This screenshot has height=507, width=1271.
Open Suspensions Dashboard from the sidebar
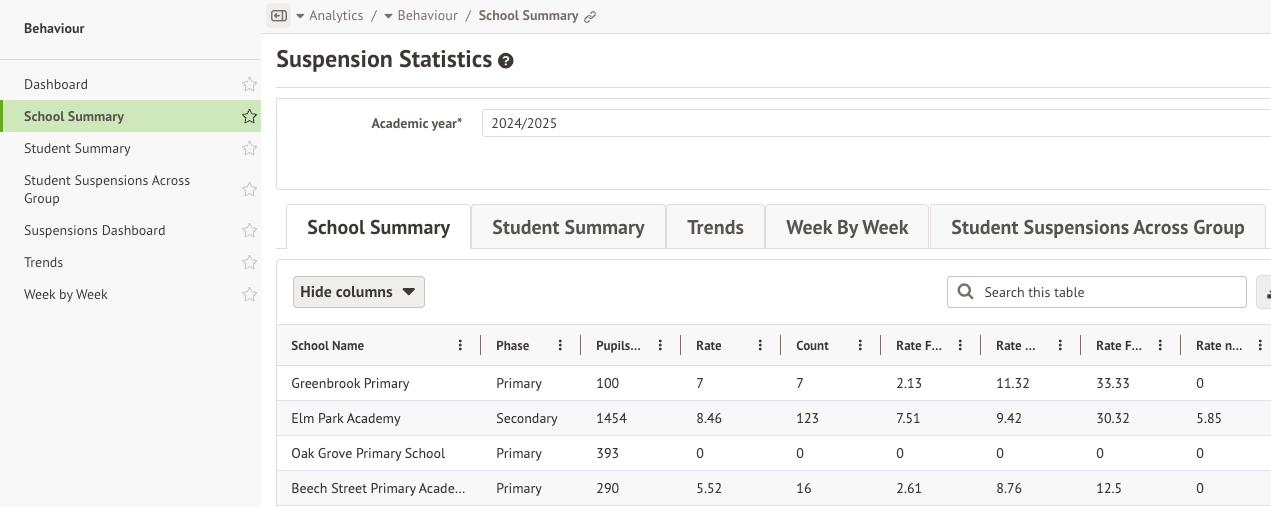(x=95, y=231)
